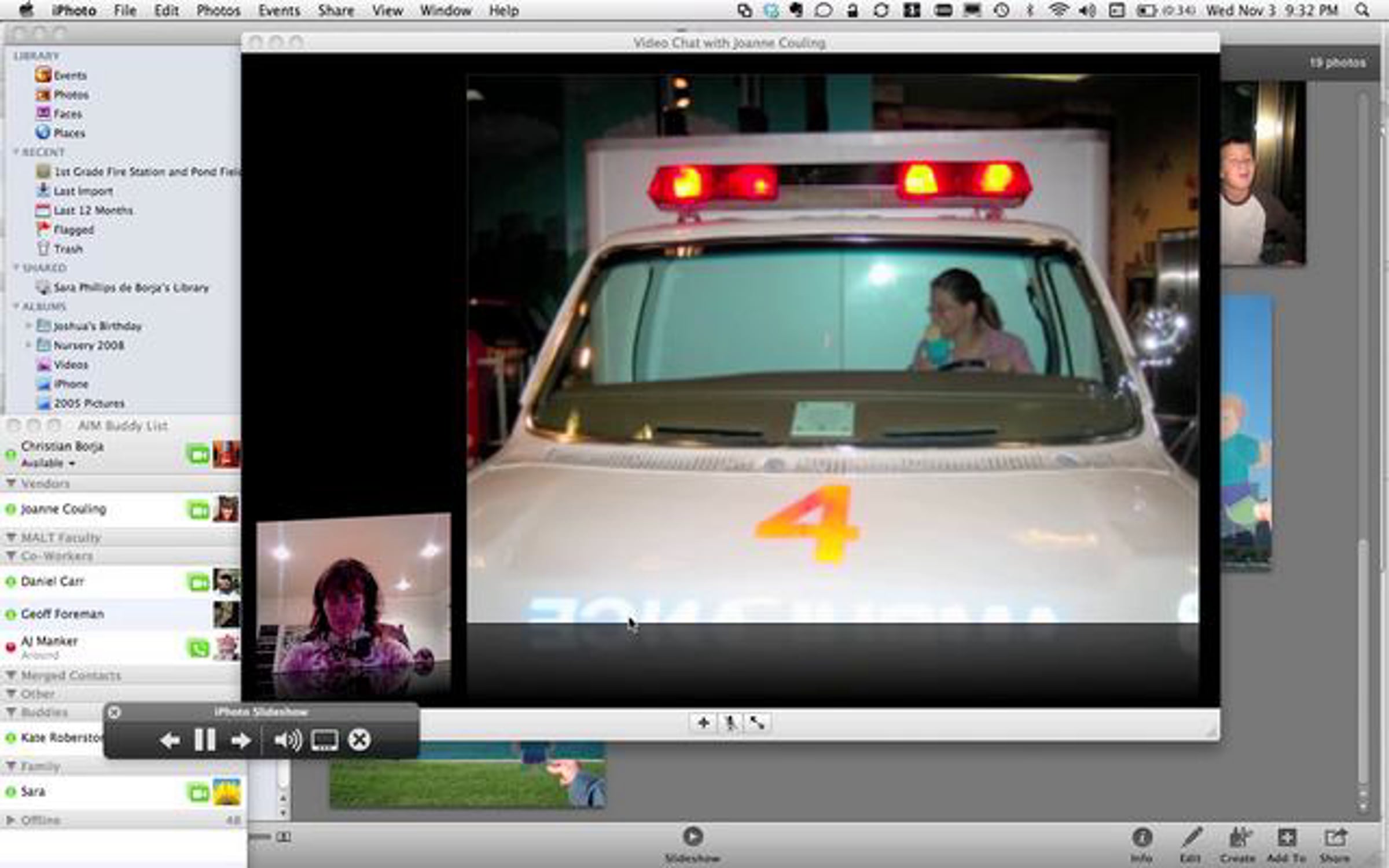Viewport: 1389px width, 868px height.
Task: Expand the Offline buddies group
Action: tap(11, 820)
